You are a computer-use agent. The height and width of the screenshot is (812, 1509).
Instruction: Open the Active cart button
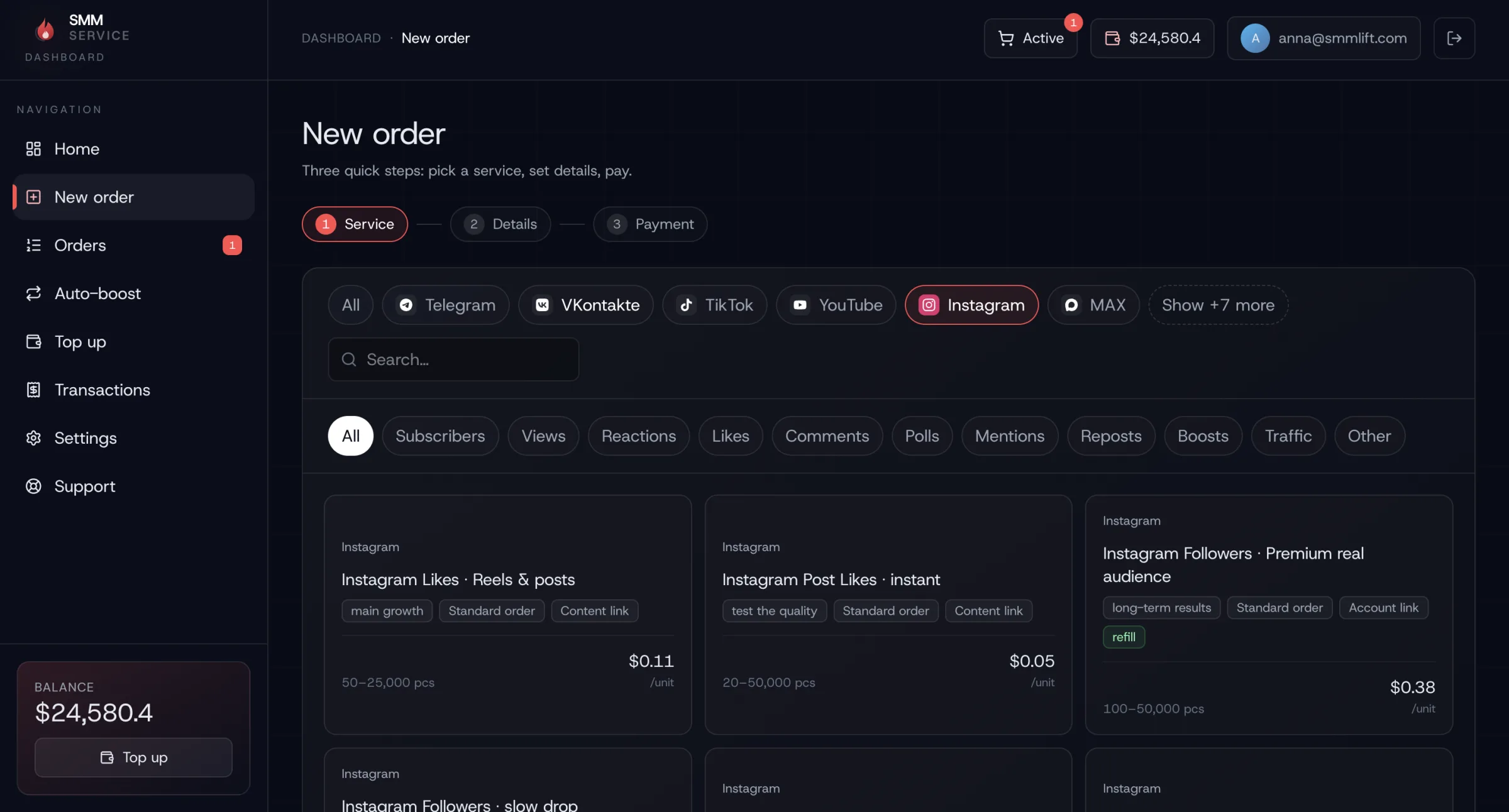[x=1031, y=38]
